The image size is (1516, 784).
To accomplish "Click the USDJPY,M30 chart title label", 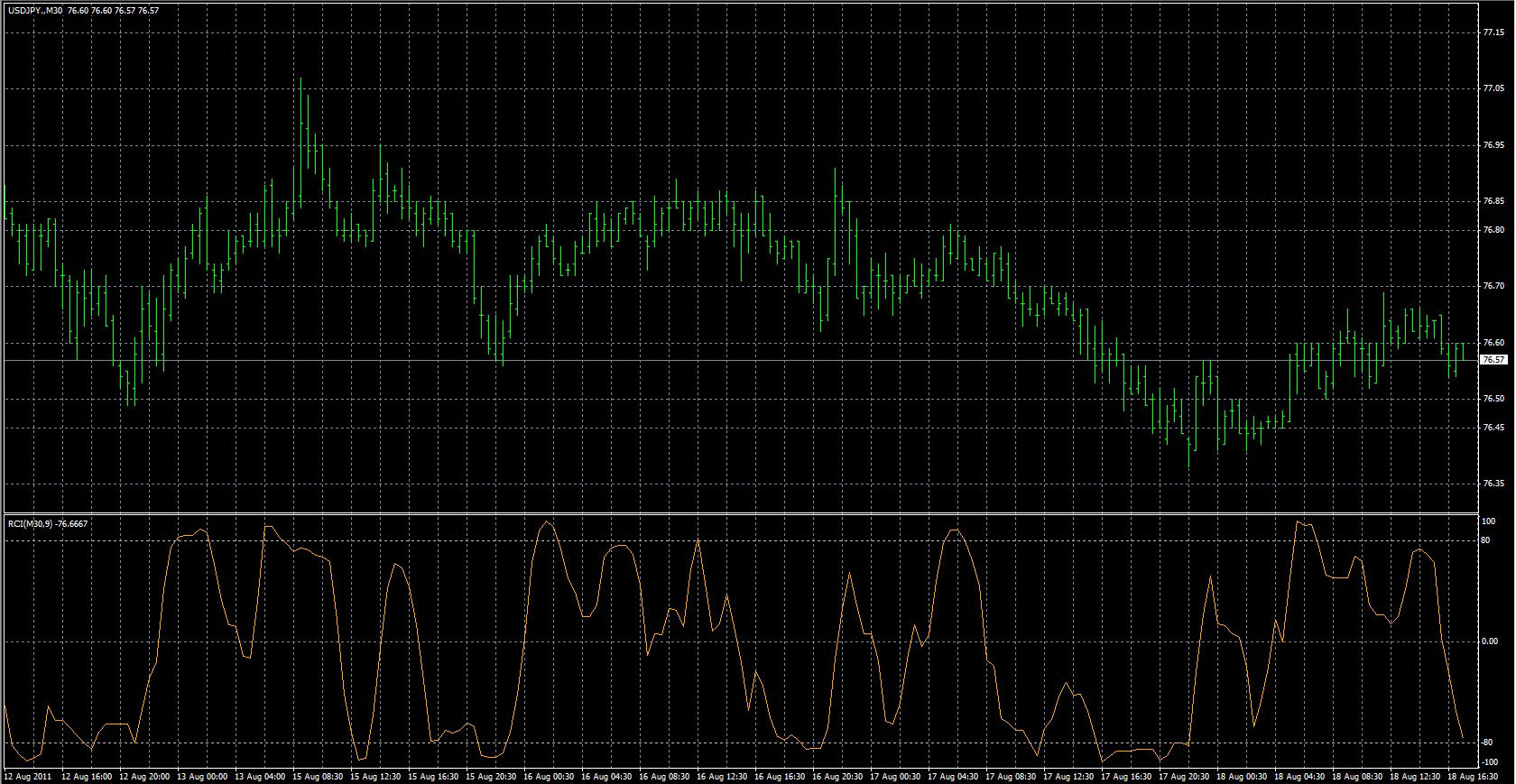I will click(x=34, y=11).
